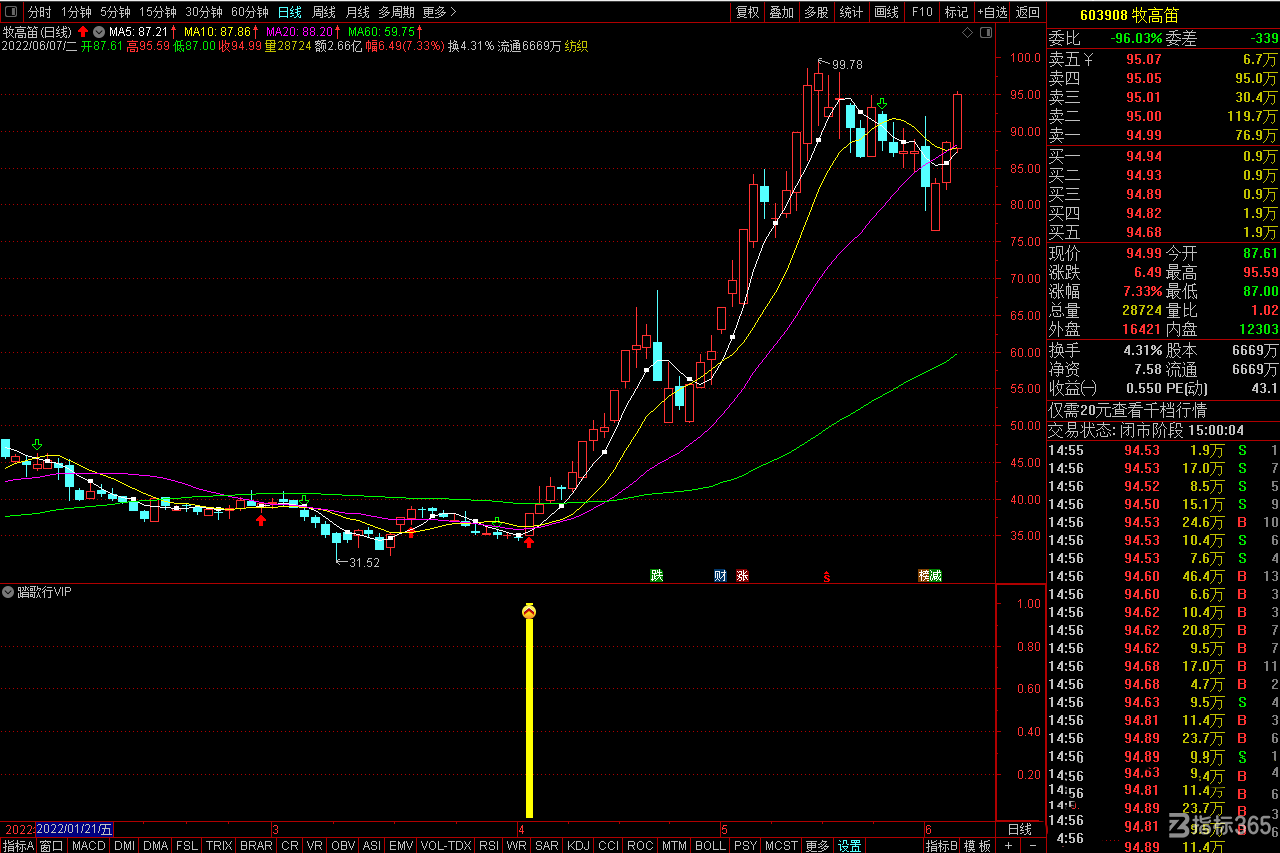Open the 统计 statistics tool

pos(851,12)
